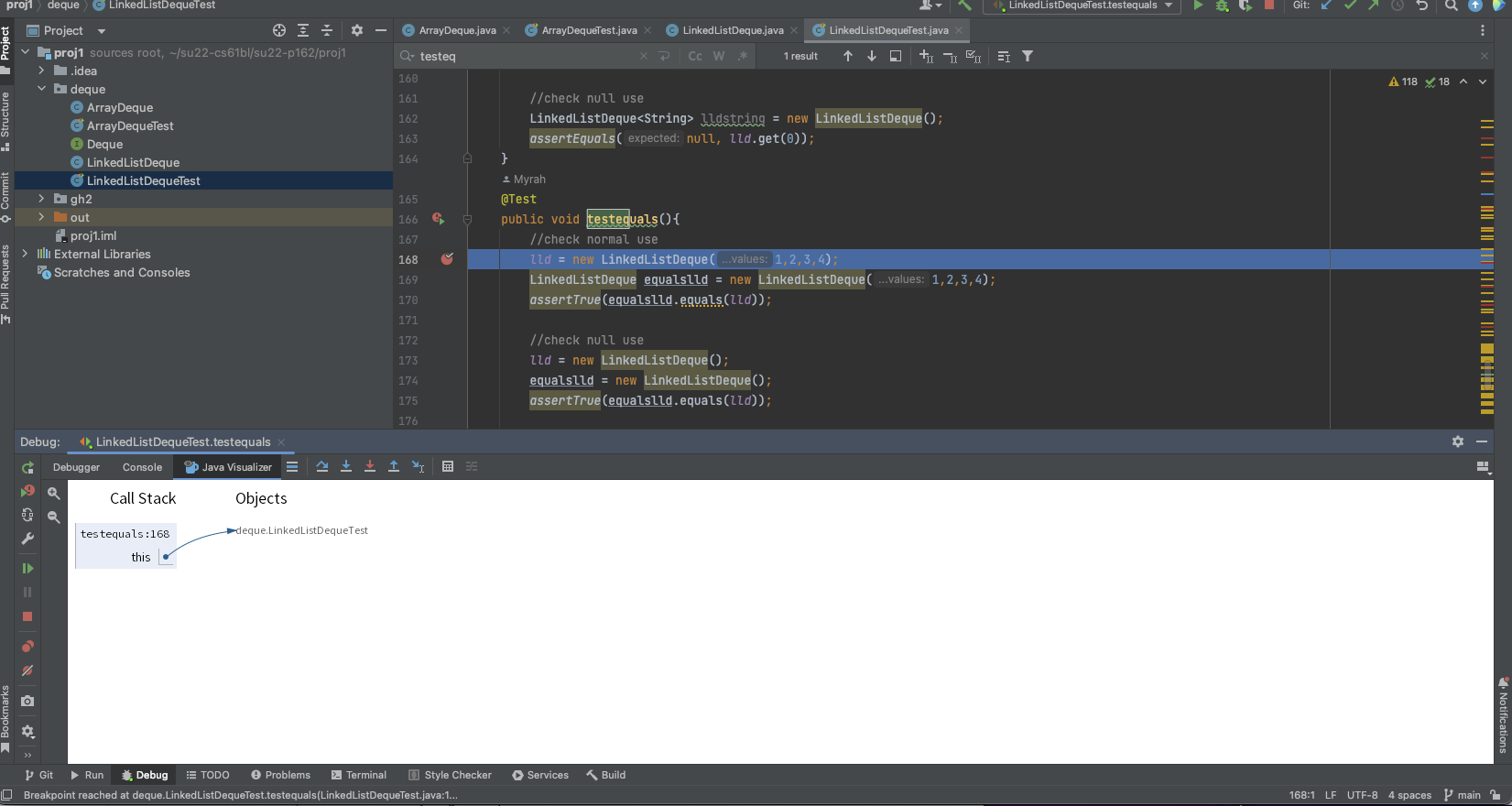
Task: Click the Step Into debug icon
Action: tap(346, 467)
